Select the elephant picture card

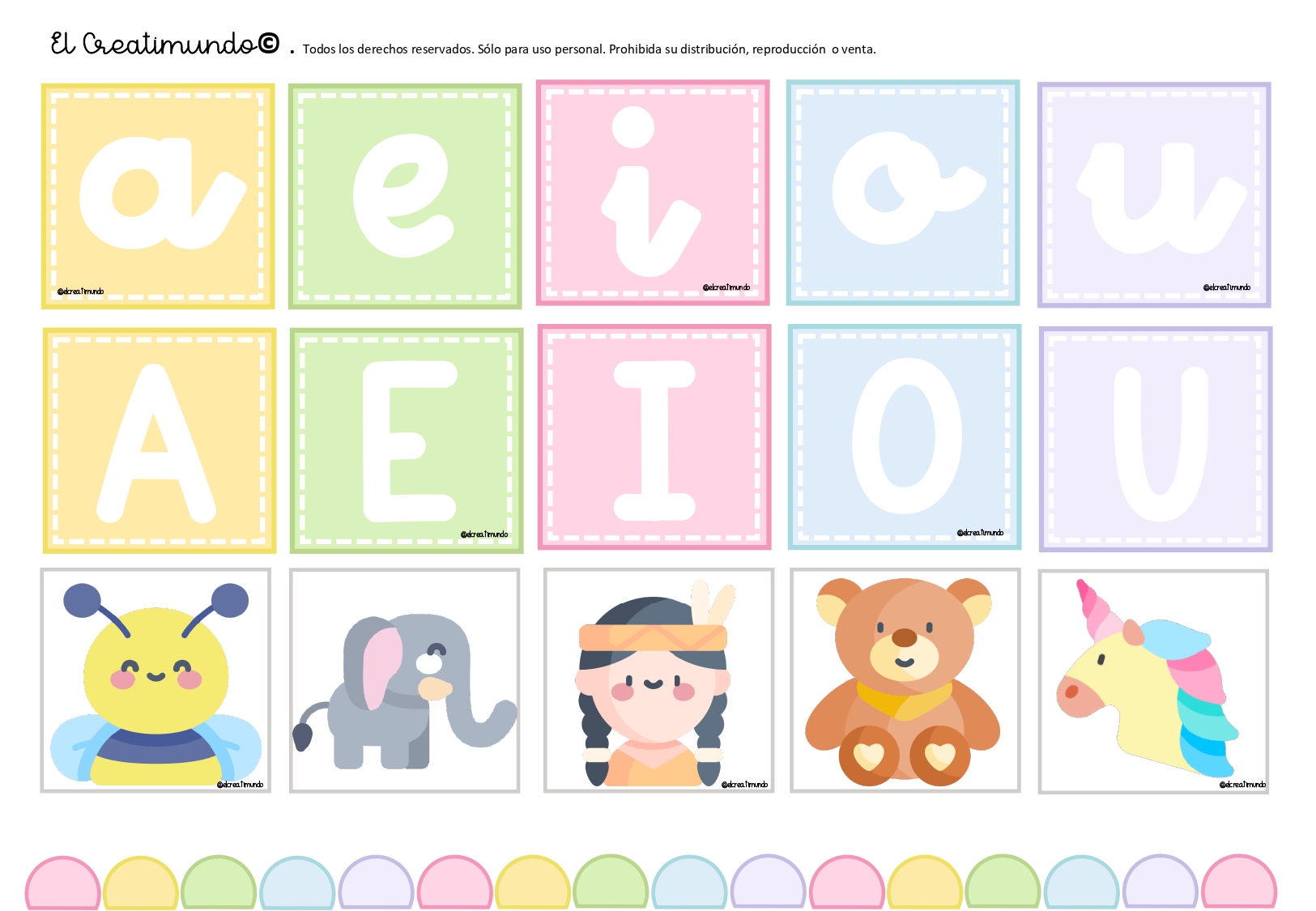(x=405, y=680)
